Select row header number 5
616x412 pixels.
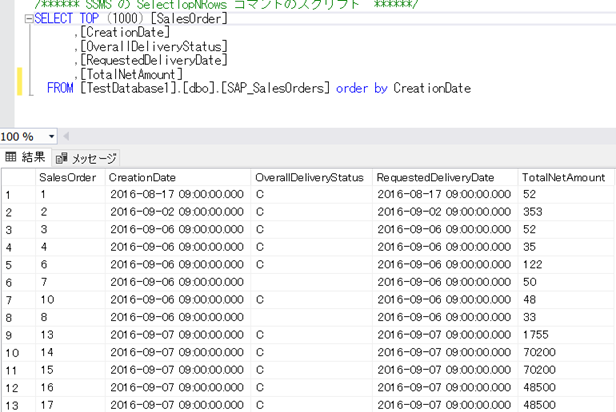(x=18, y=265)
